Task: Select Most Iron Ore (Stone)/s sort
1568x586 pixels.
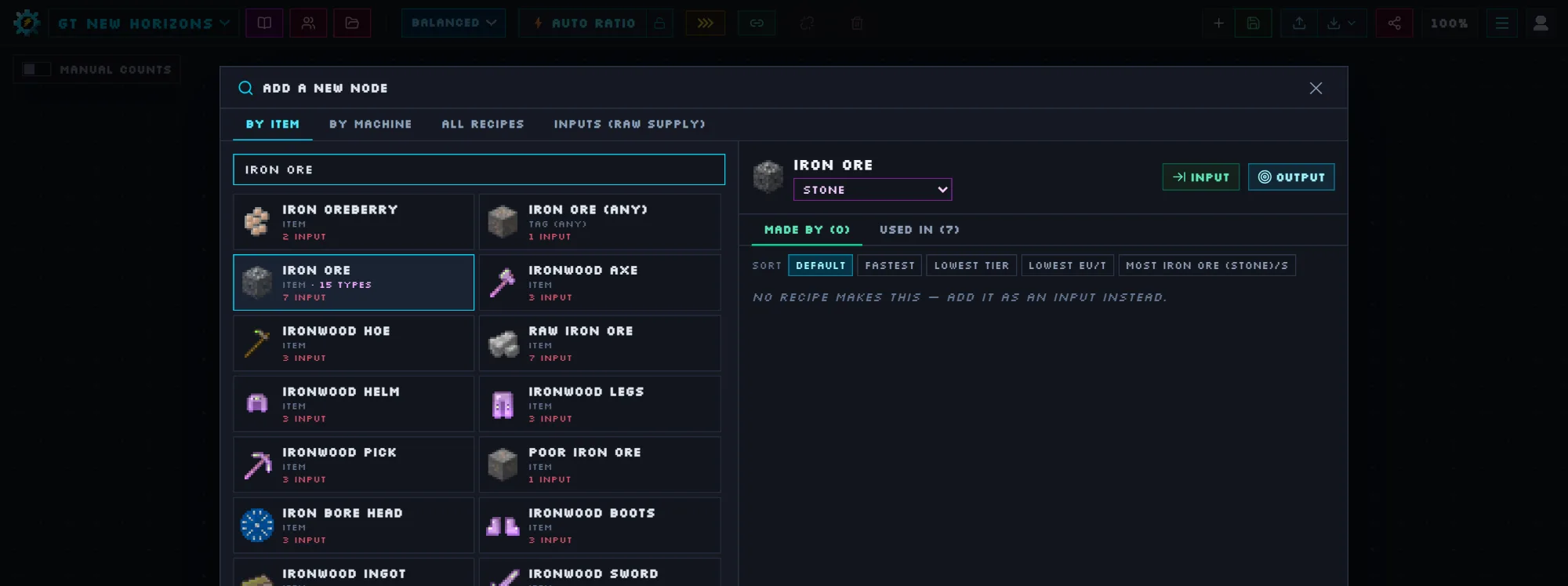Action: [x=1207, y=265]
